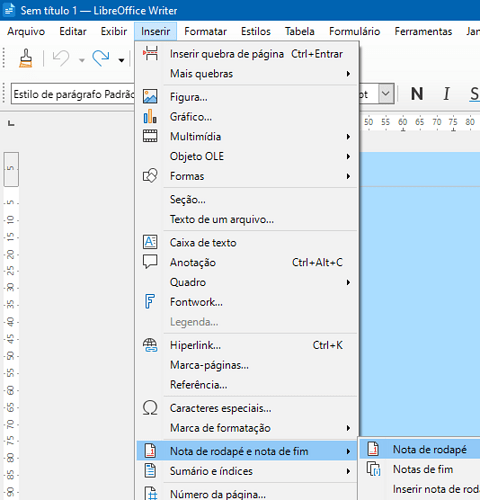Open the font size dropdown arrow
480x500 pixels.
pyautogui.click(x=386, y=94)
